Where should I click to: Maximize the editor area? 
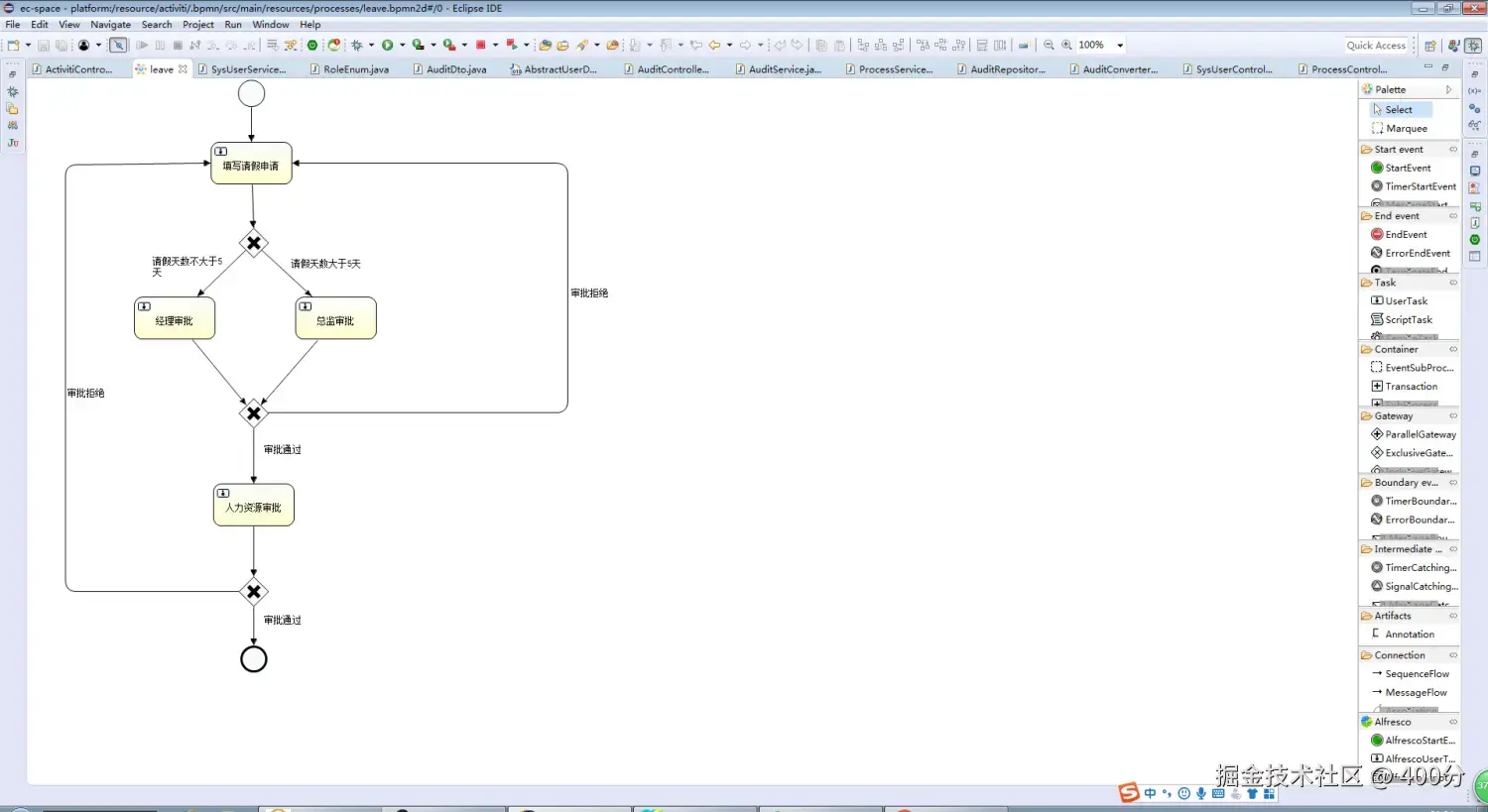[1445, 67]
